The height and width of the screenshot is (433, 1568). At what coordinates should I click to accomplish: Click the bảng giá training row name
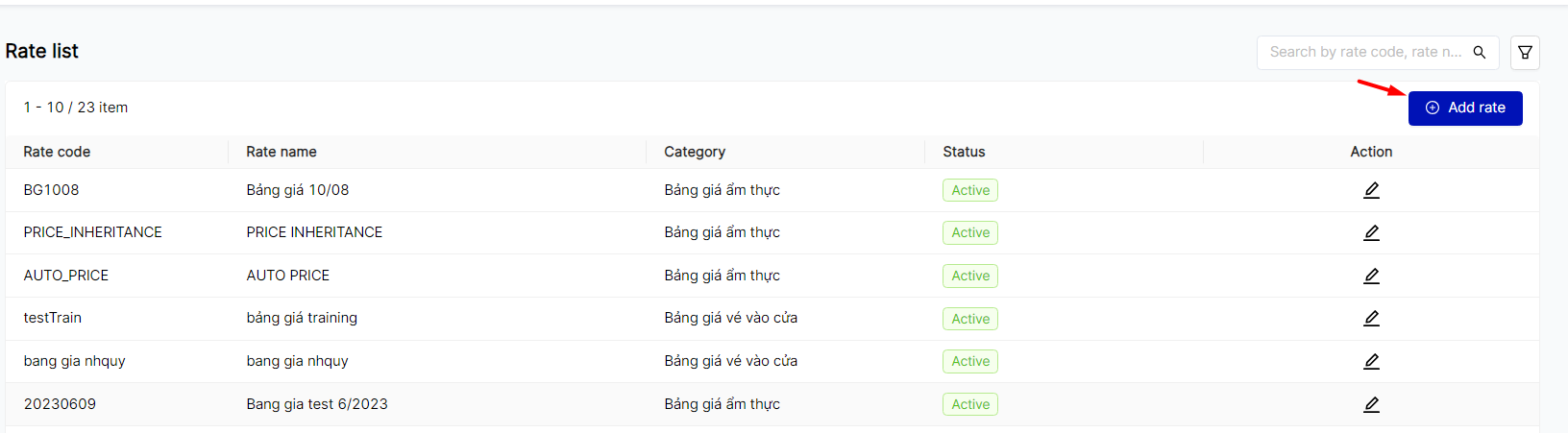click(x=302, y=318)
